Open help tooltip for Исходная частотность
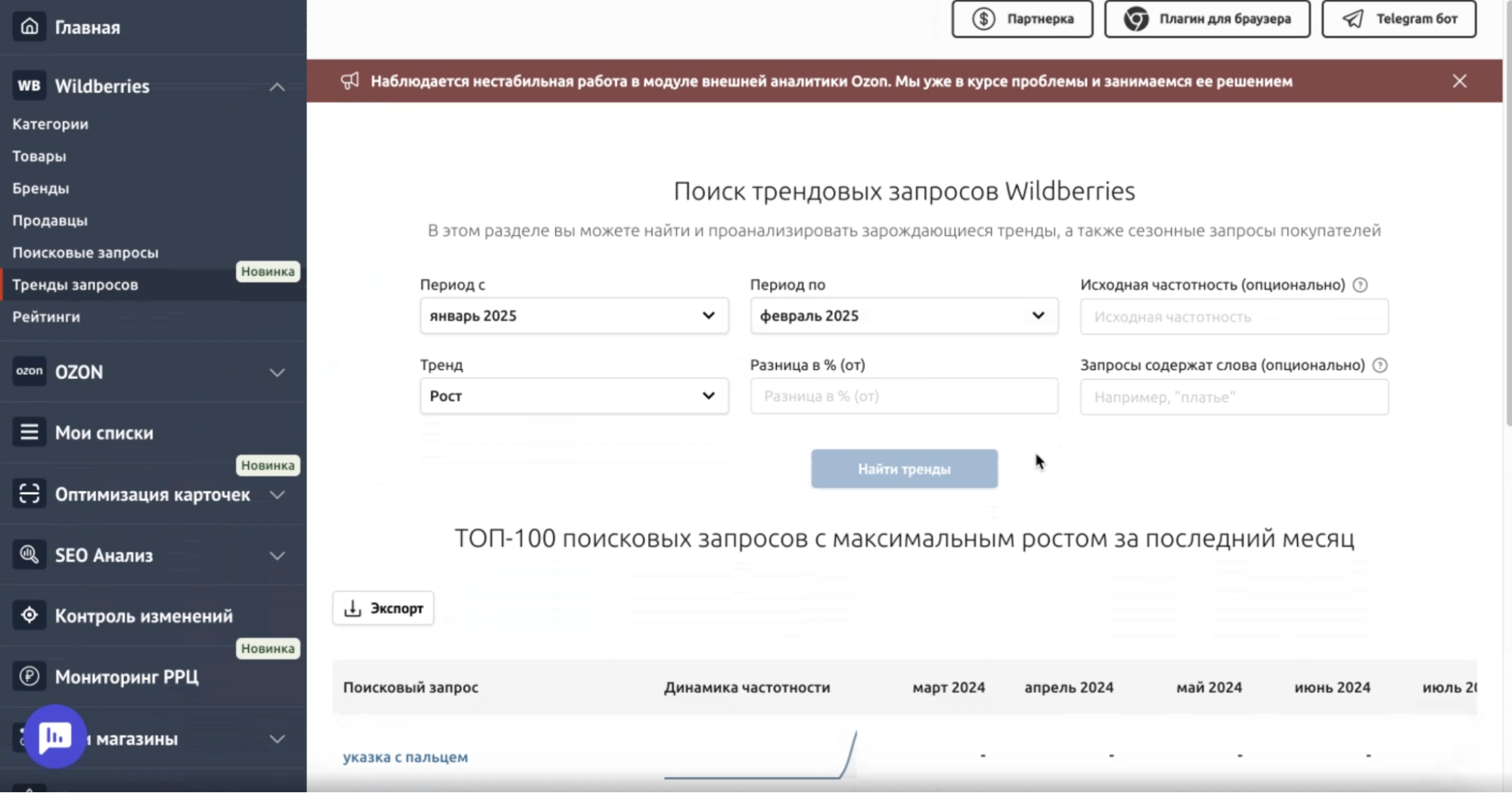The height and width of the screenshot is (793, 1512). tap(1360, 285)
